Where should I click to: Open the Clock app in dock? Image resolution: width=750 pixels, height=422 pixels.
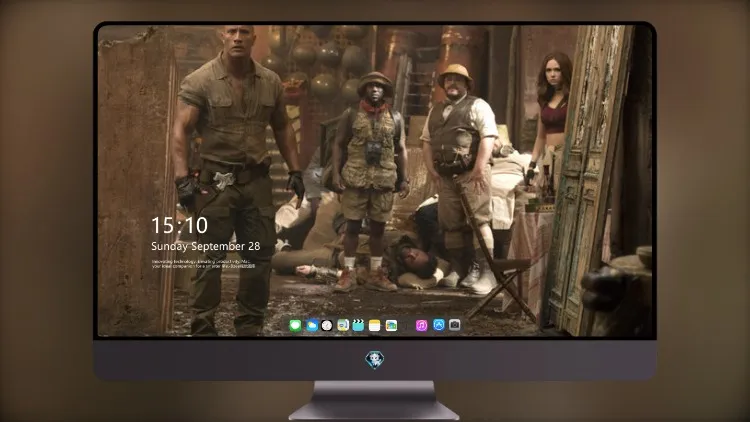(327, 325)
